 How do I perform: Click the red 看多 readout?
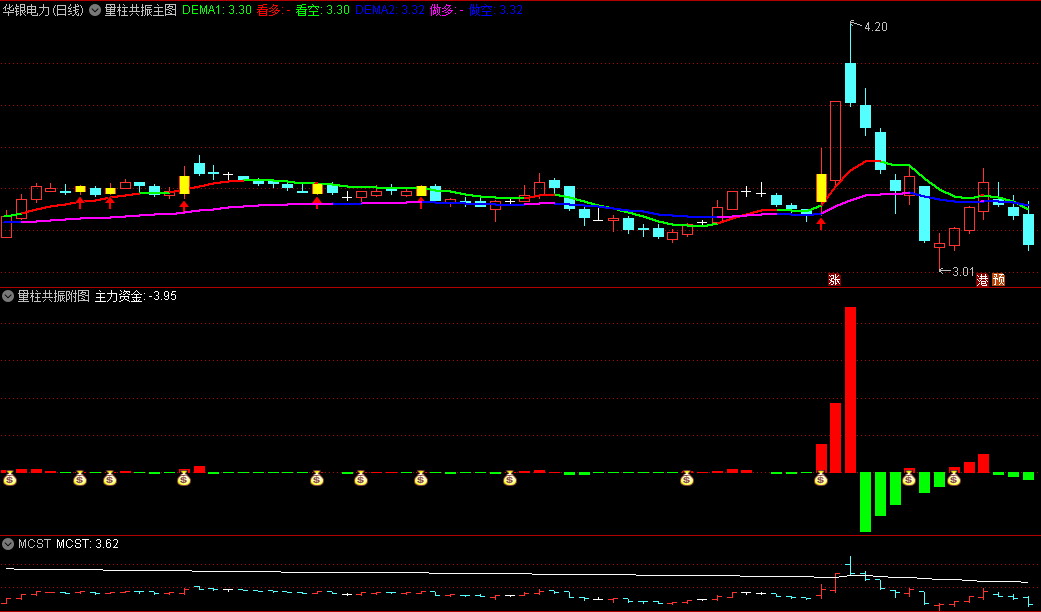(274, 10)
